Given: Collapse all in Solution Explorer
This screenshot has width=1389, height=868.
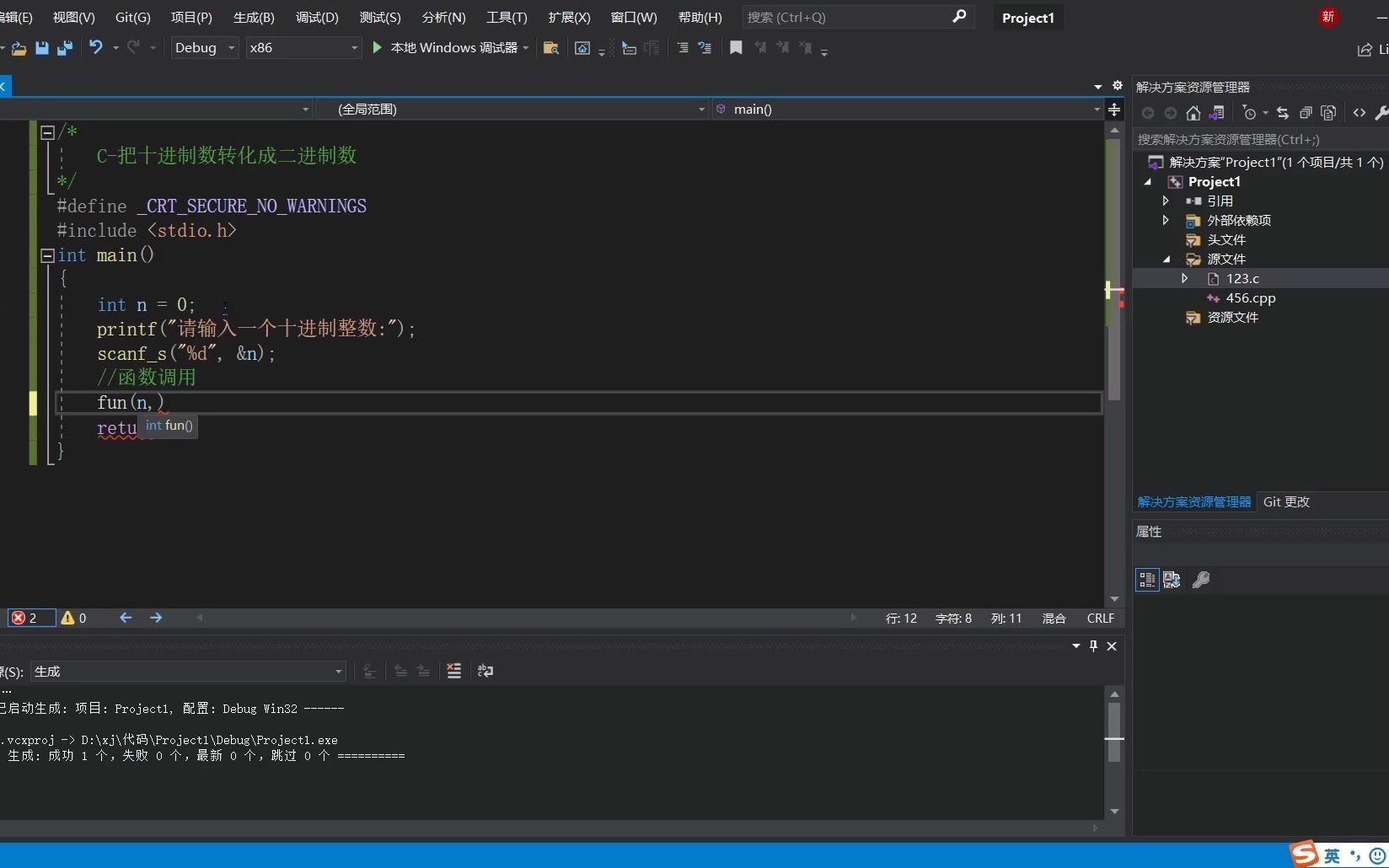Looking at the screenshot, I should point(1306,113).
